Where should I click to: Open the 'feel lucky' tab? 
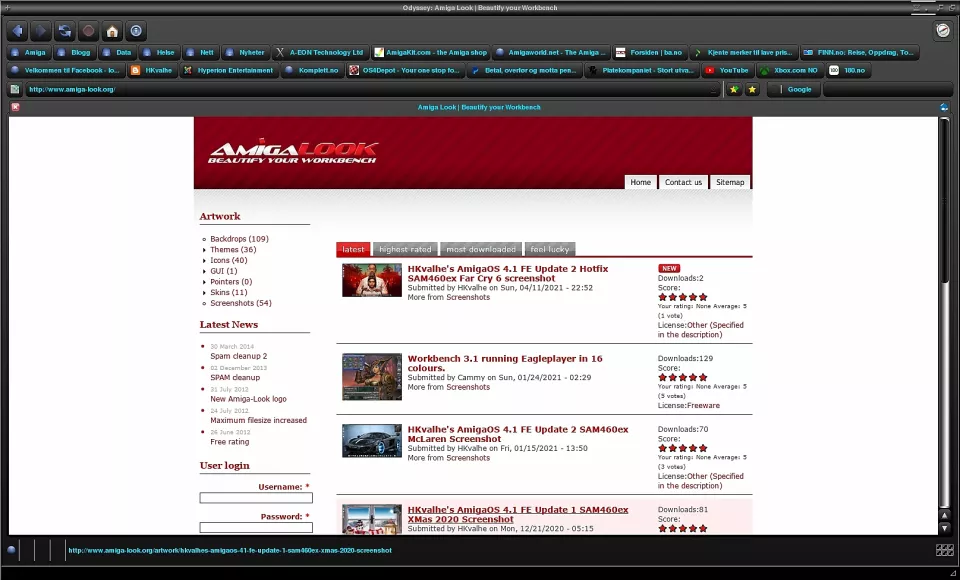coord(550,249)
